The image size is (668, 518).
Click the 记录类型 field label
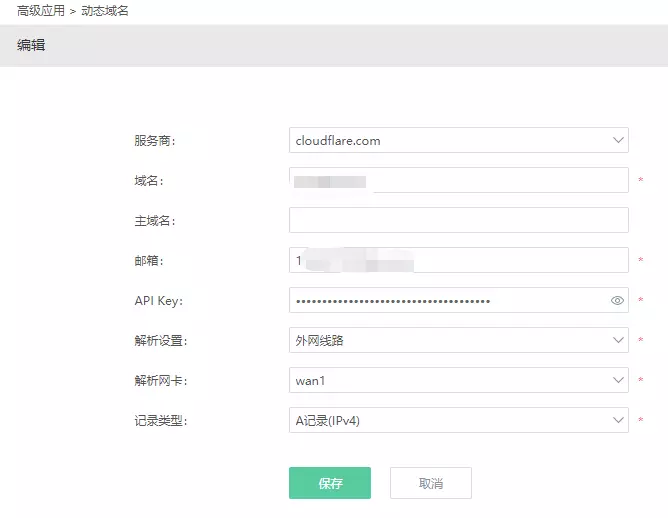tap(160, 420)
